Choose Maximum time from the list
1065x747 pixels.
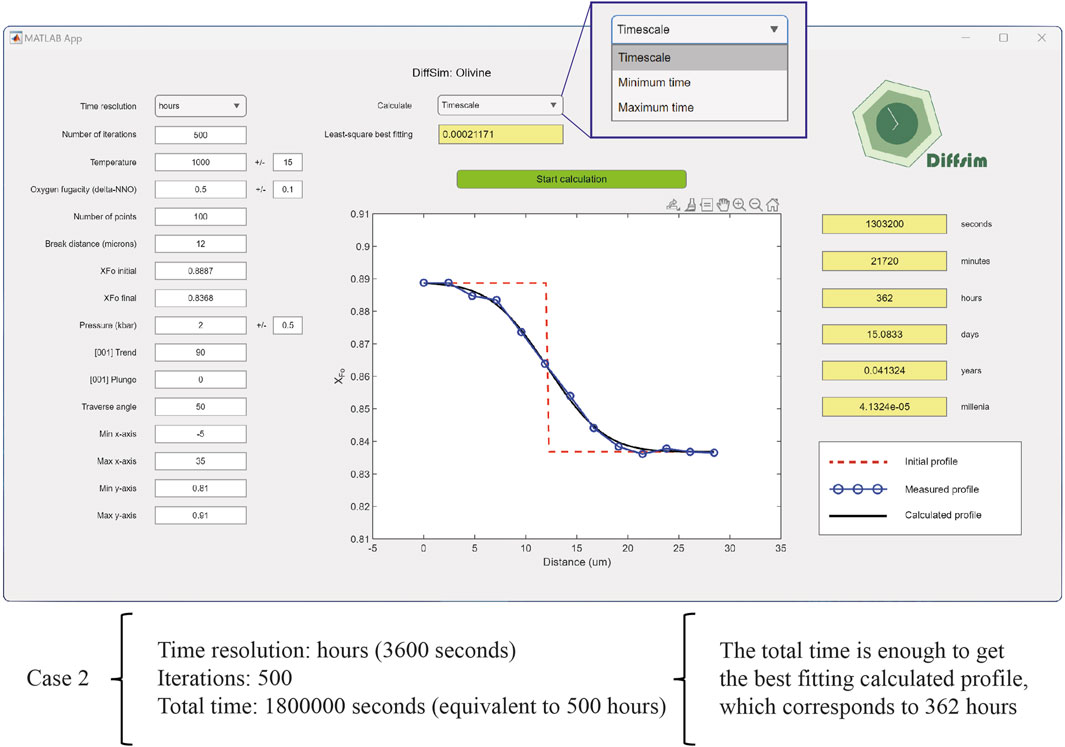tap(700, 107)
